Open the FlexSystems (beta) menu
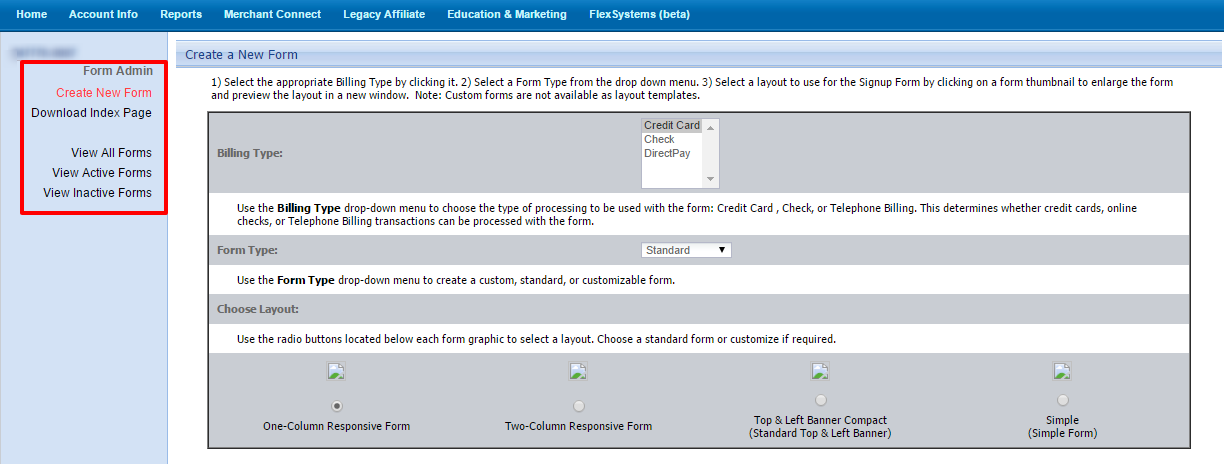 (x=639, y=14)
